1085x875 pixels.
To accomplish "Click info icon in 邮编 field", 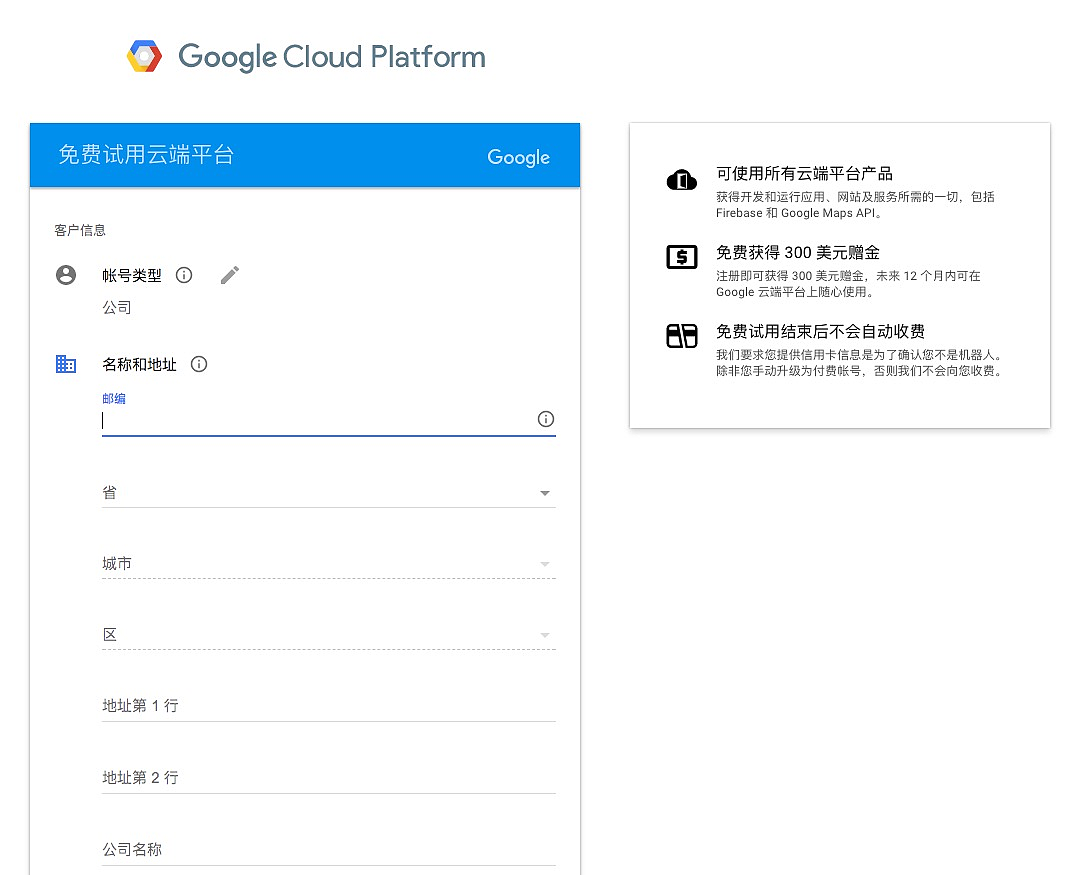I will (545, 419).
